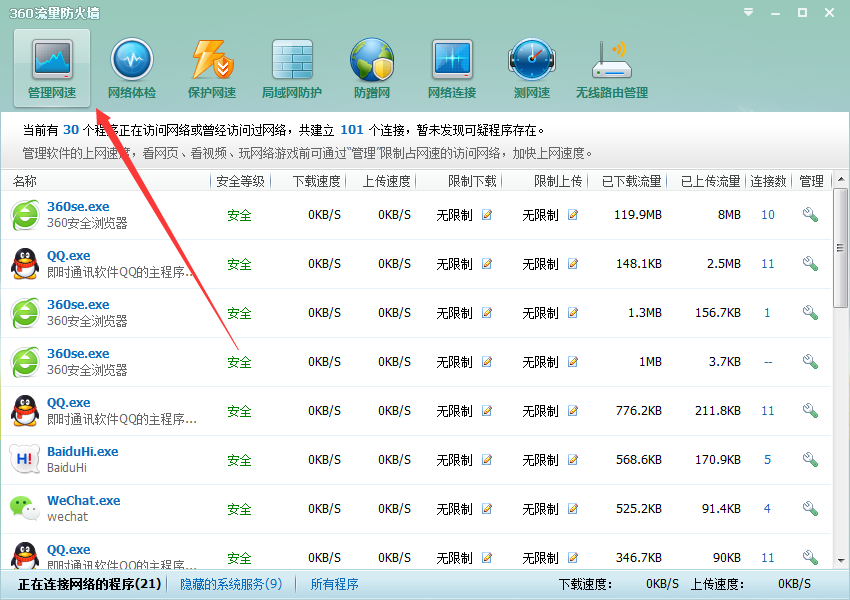Image resolution: width=850 pixels, height=600 pixels.
Task: Edit download limit for 360se.exe with 1.3MB
Action: [x=487, y=313]
